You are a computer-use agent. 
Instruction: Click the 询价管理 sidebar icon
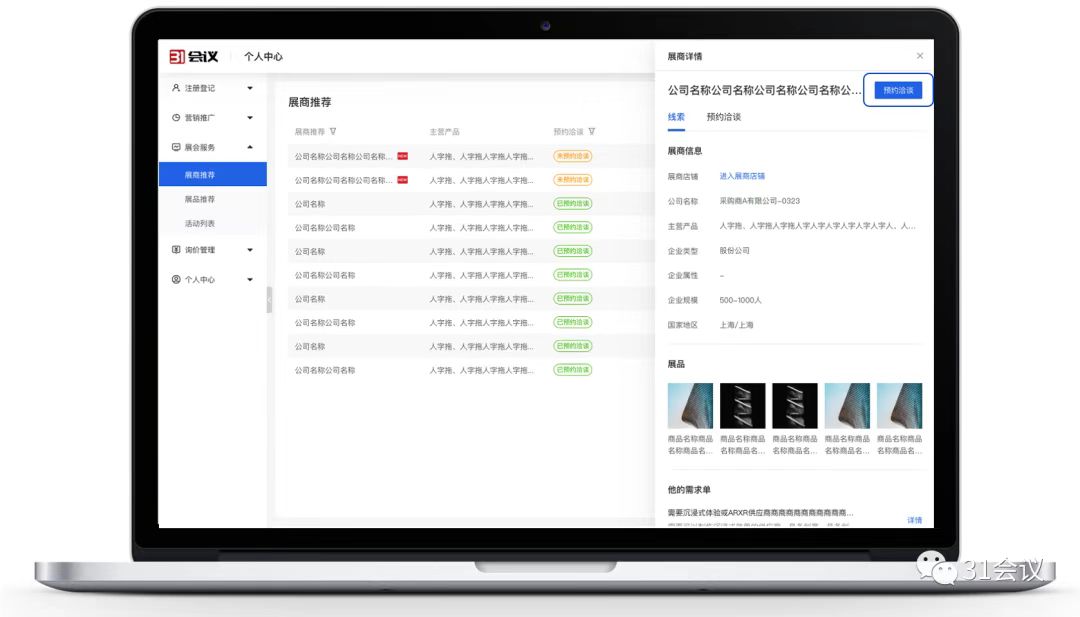(176, 250)
